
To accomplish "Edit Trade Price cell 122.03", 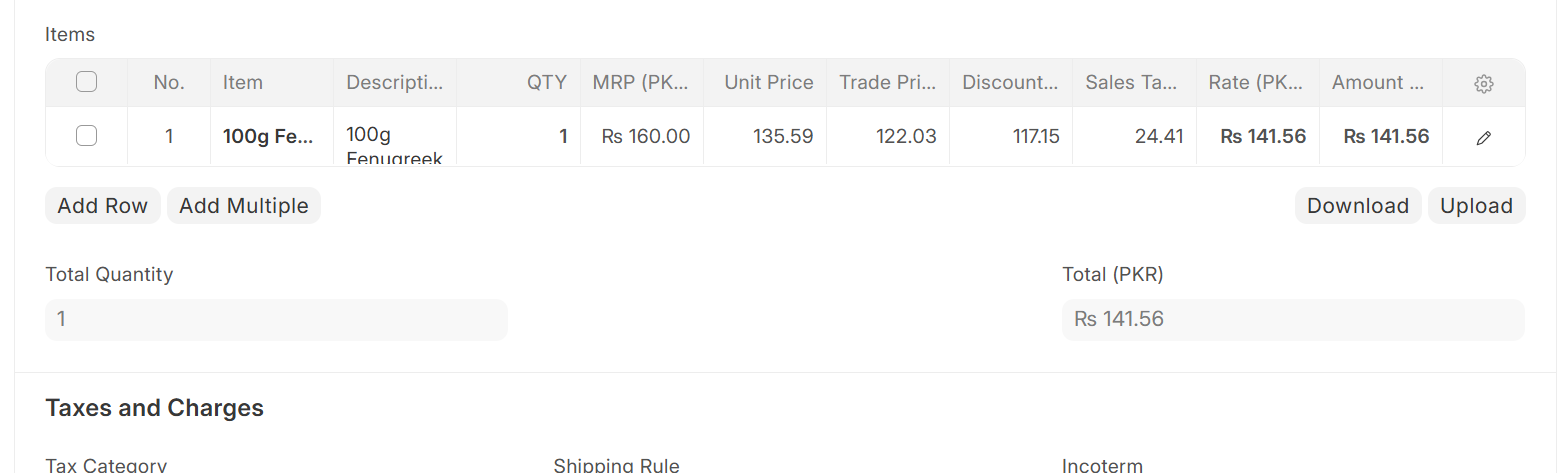I will point(888,136).
